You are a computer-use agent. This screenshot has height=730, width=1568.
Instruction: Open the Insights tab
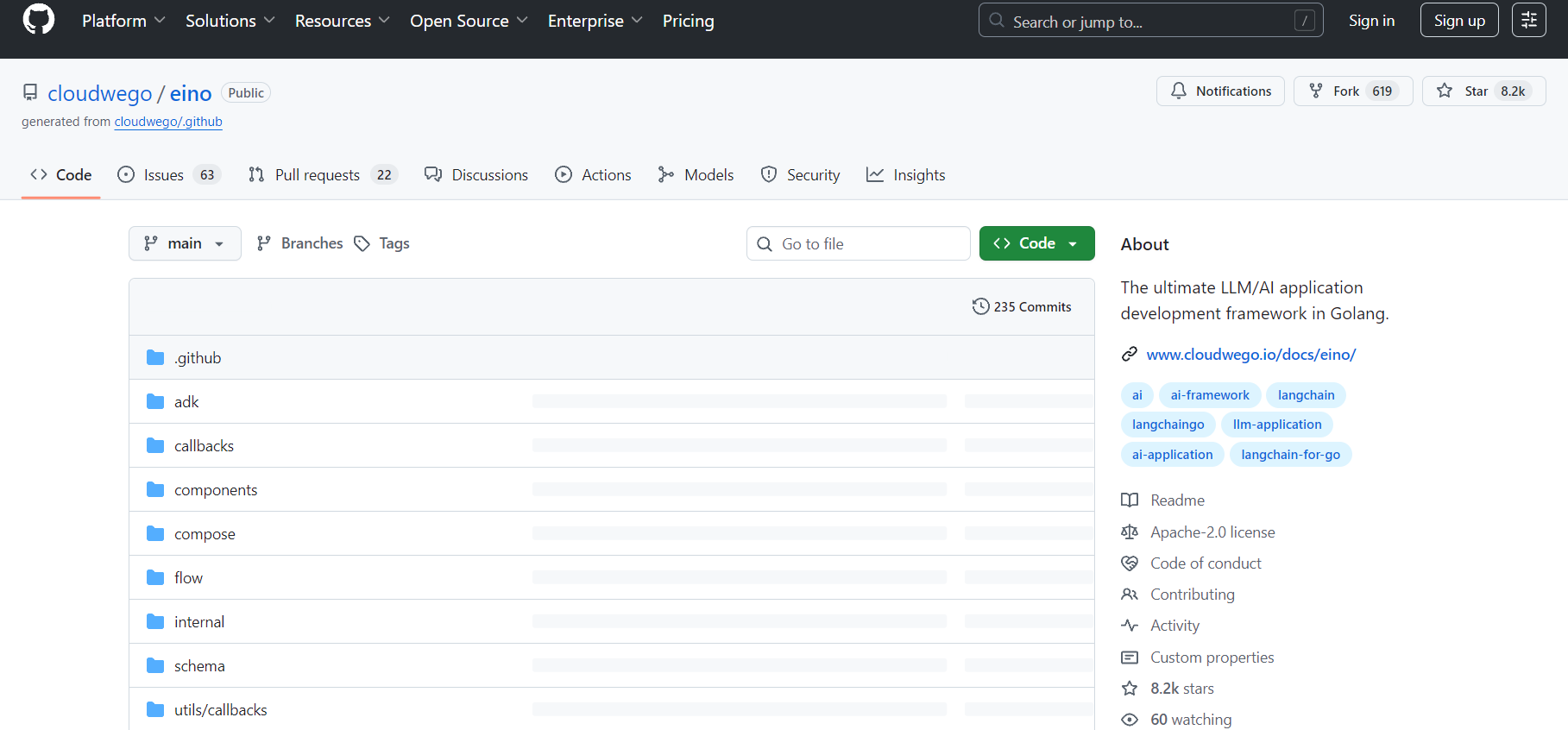(906, 175)
